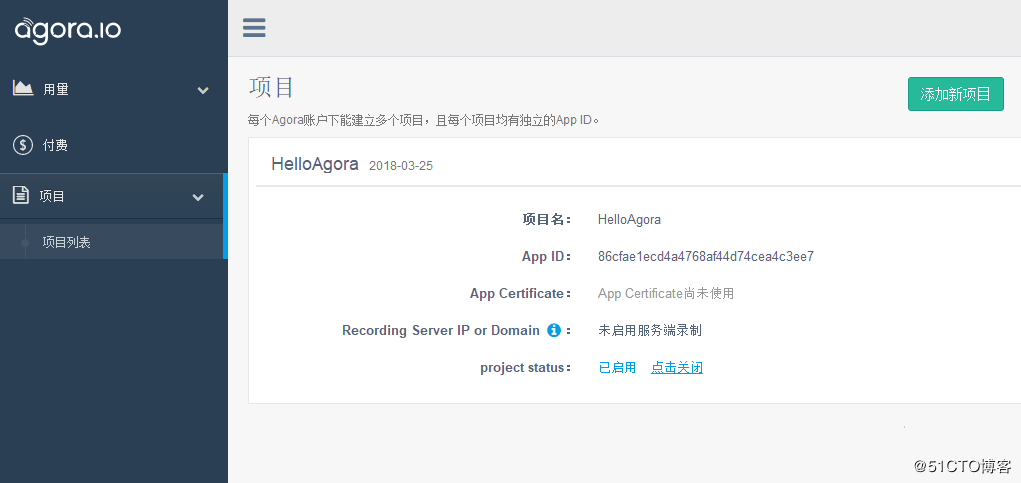Open the hamburger menu icon
Image resolution: width=1021 pixels, height=483 pixels.
254,28
